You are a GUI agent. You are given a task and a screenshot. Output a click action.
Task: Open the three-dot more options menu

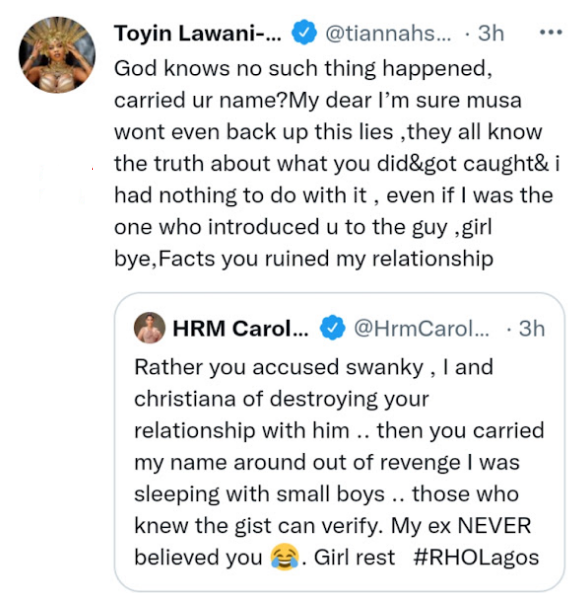551,33
